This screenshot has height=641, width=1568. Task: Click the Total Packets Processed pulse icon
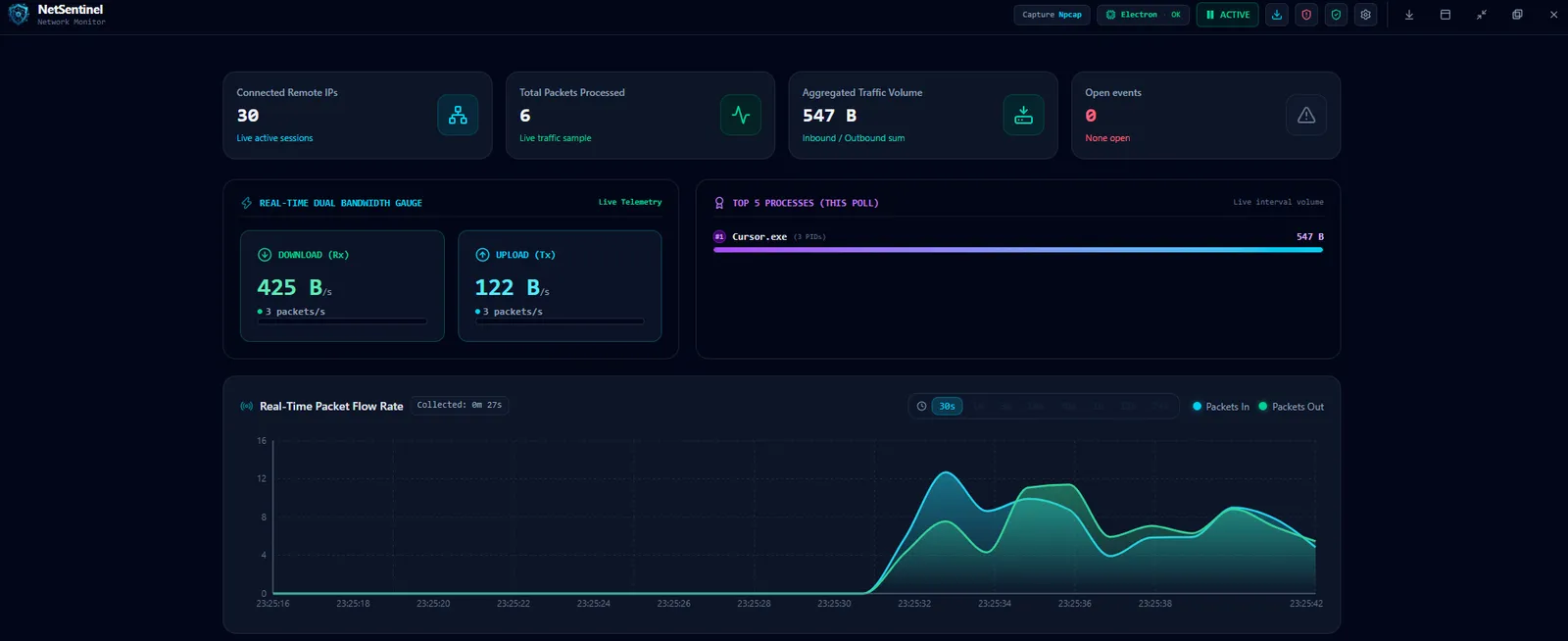tap(741, 115)
